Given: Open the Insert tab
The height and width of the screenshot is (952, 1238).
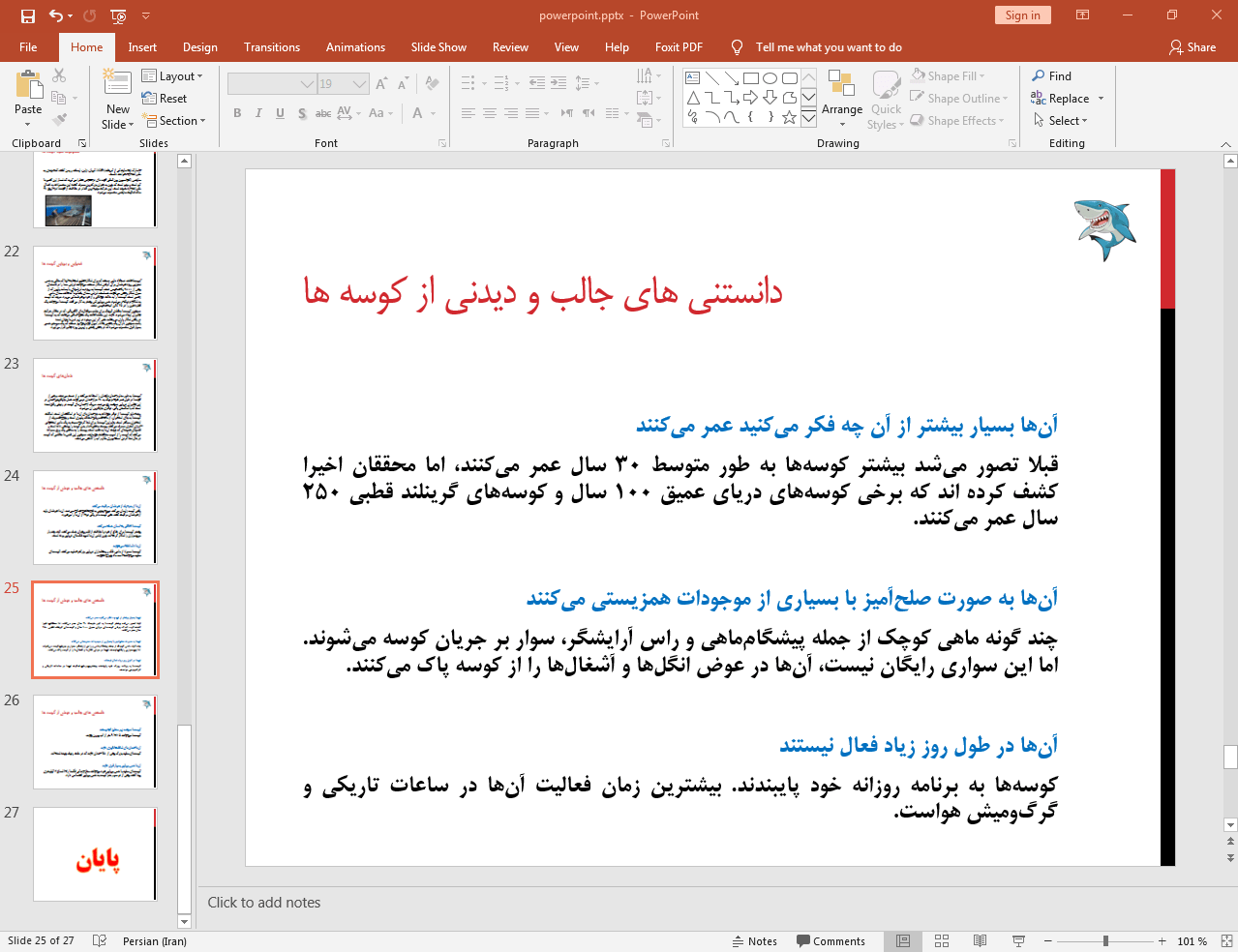Looking at the screenshot, I should (142, 46).
